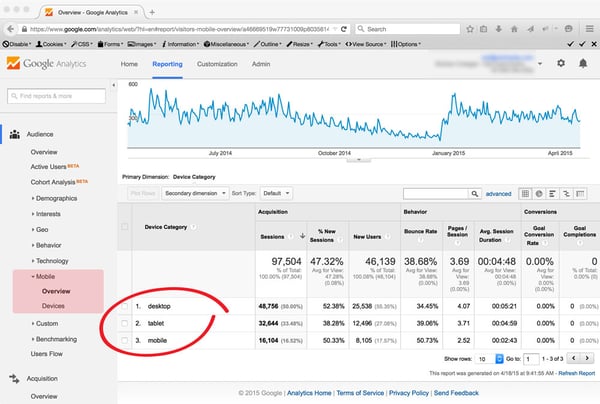Open the Secondary dimension dropdown
600x404 pixels.
point(195,193)
